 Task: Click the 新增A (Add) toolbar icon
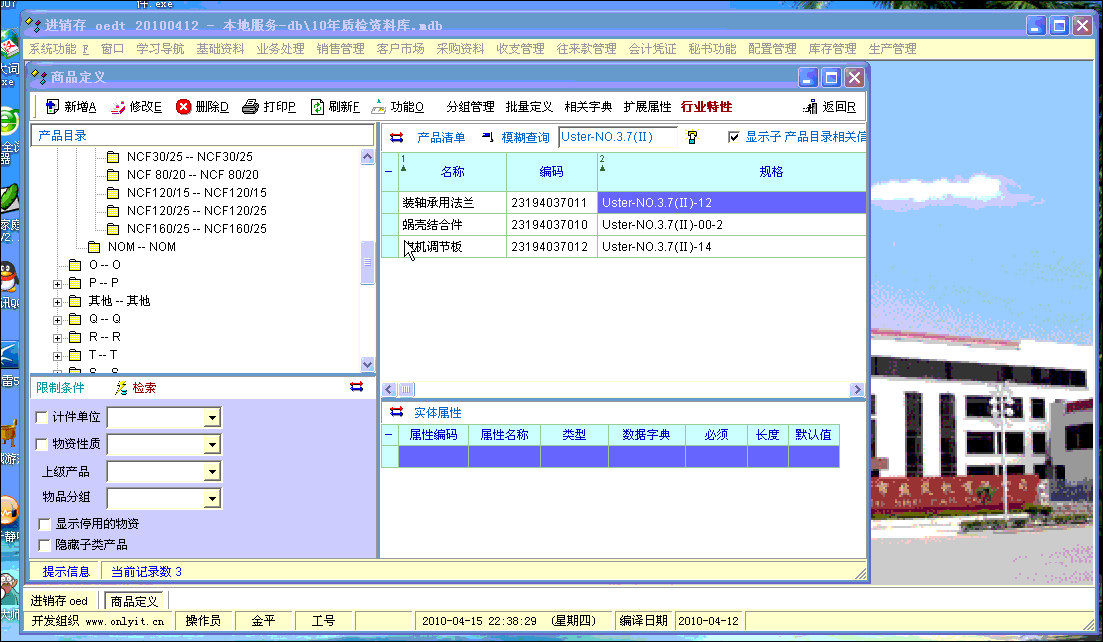pos(52,107)
